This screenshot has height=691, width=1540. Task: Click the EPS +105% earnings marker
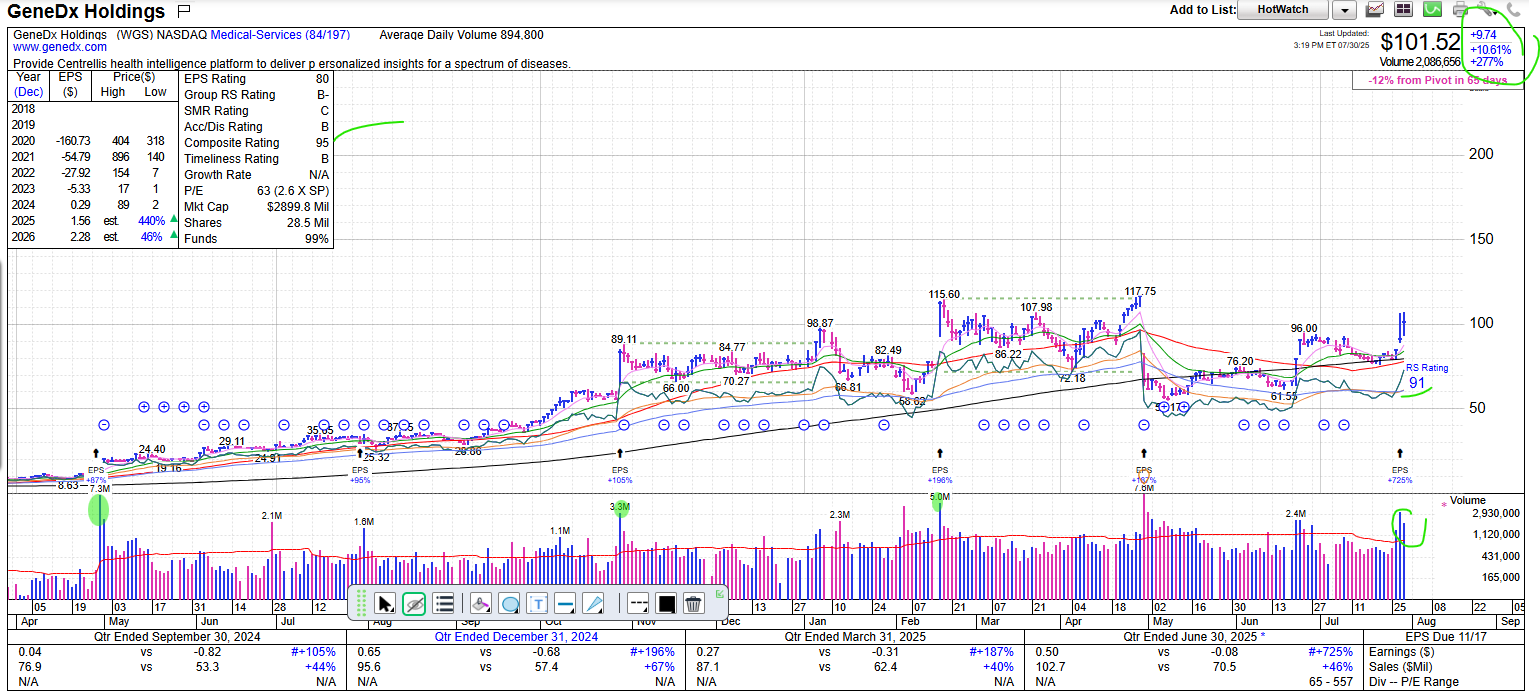click(x=620, y=473)
